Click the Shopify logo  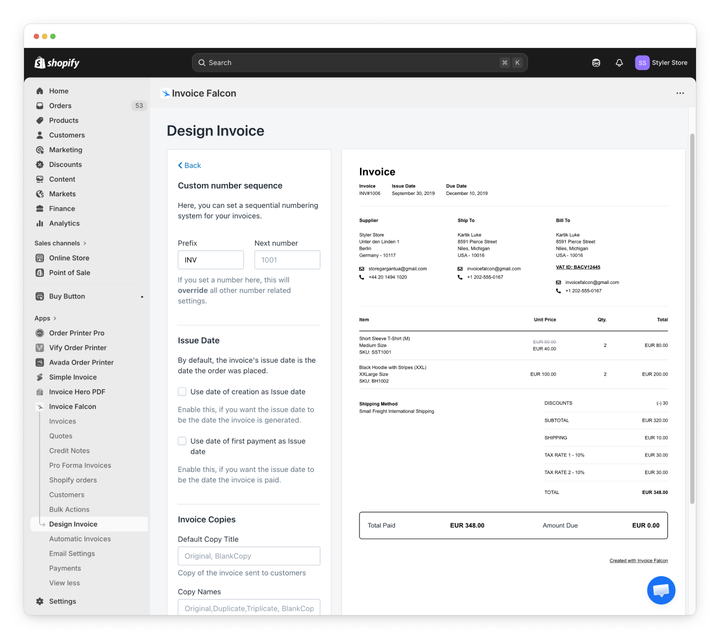click(57, 62)
